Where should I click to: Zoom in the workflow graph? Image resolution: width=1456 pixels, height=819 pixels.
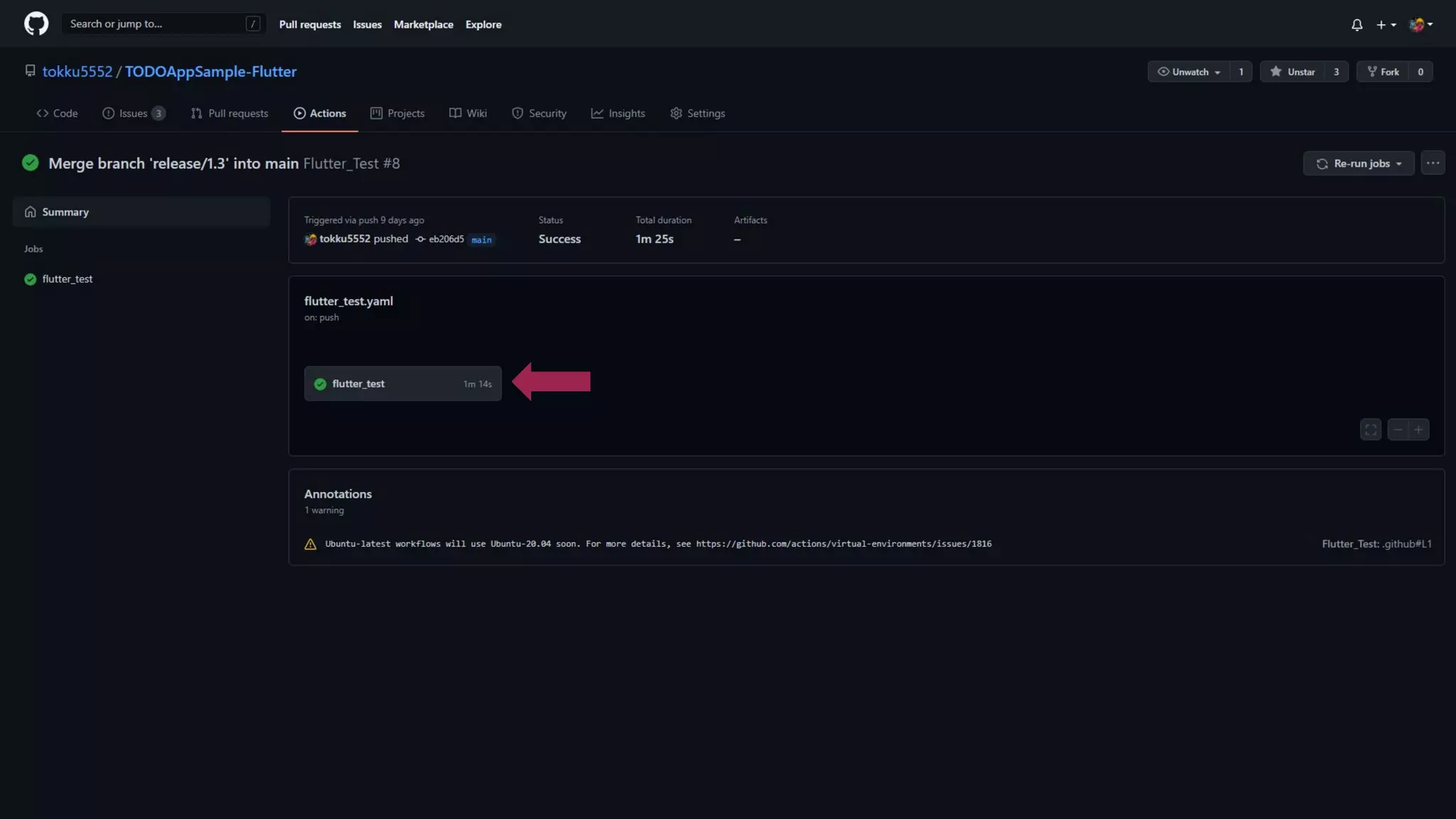1418,429
